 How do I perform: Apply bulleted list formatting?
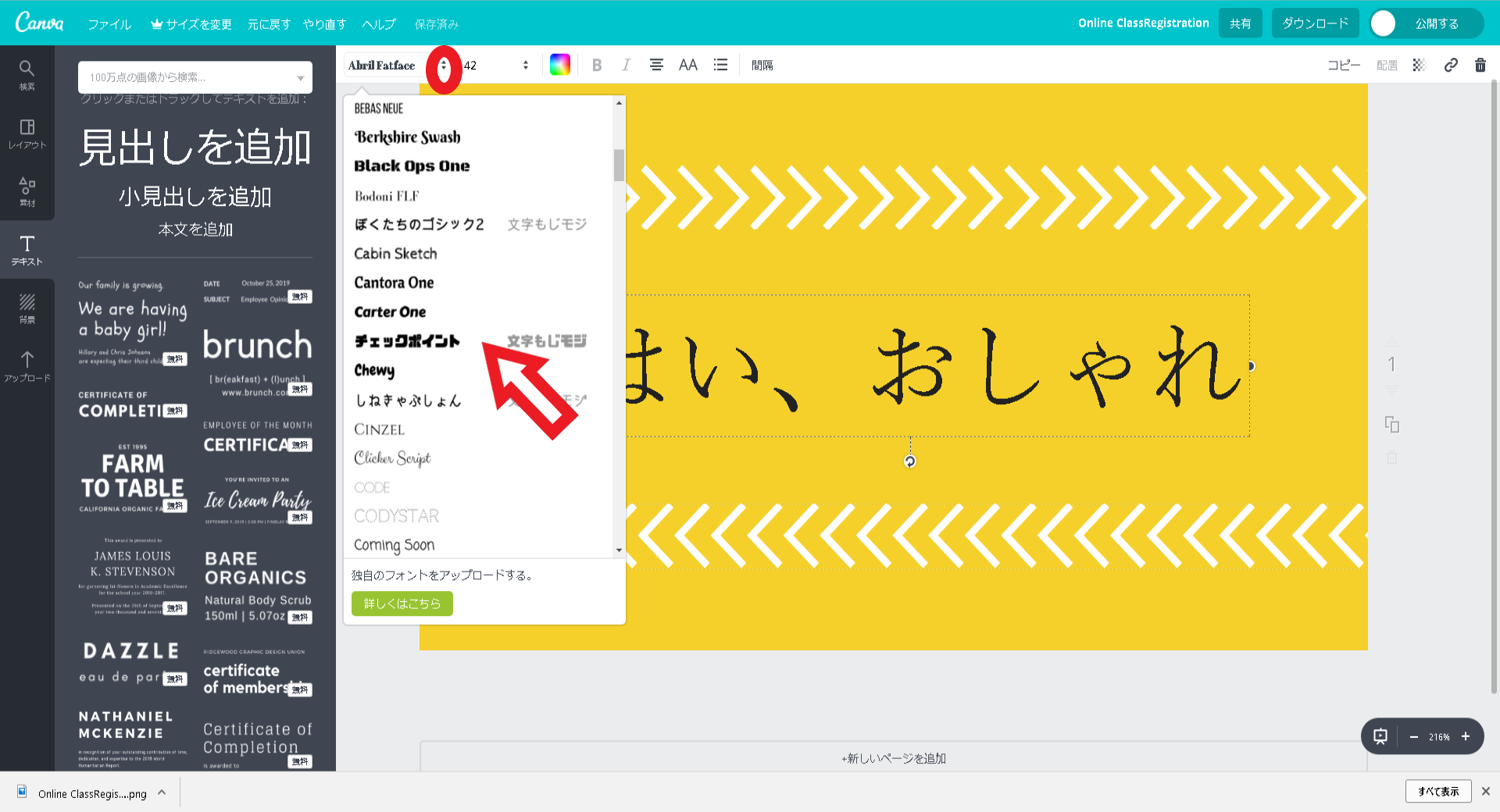click(720, 66)
